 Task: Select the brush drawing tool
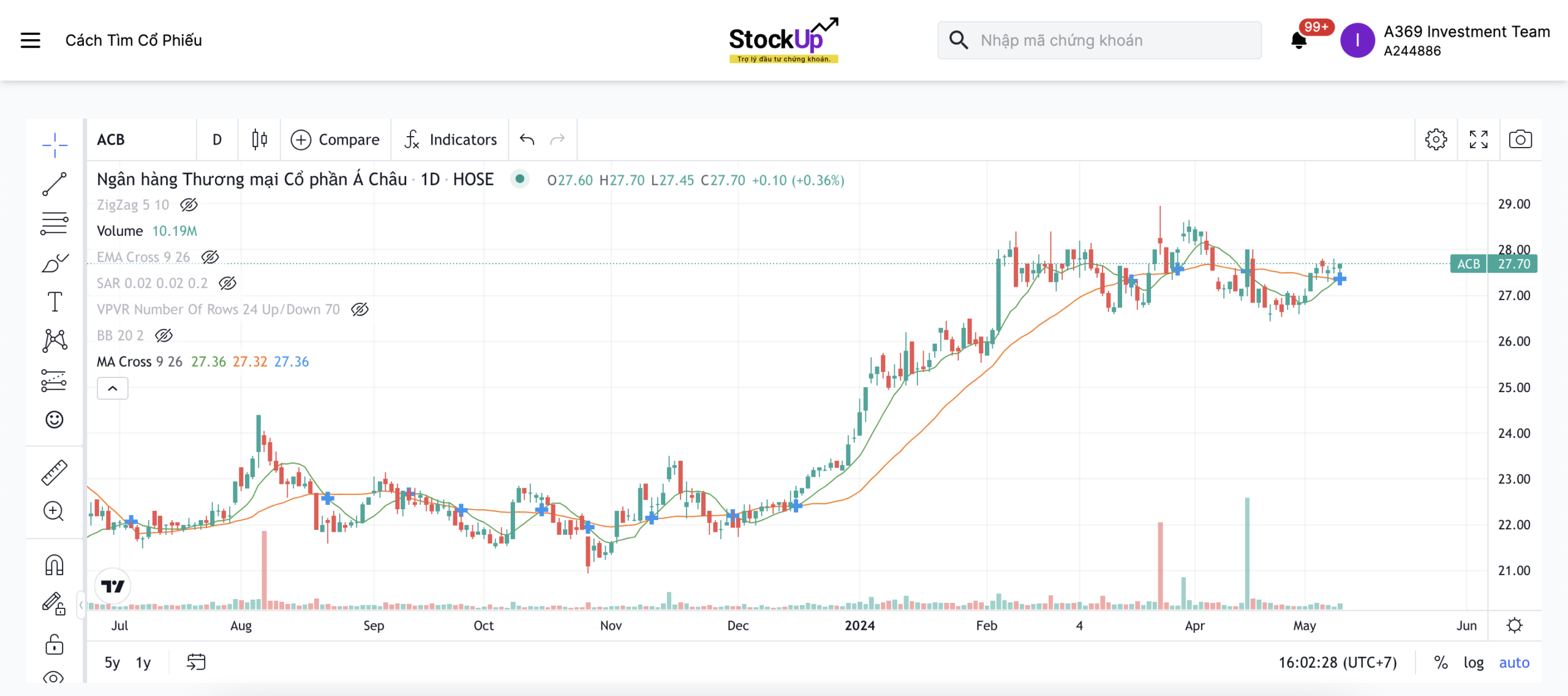point(55,263)
